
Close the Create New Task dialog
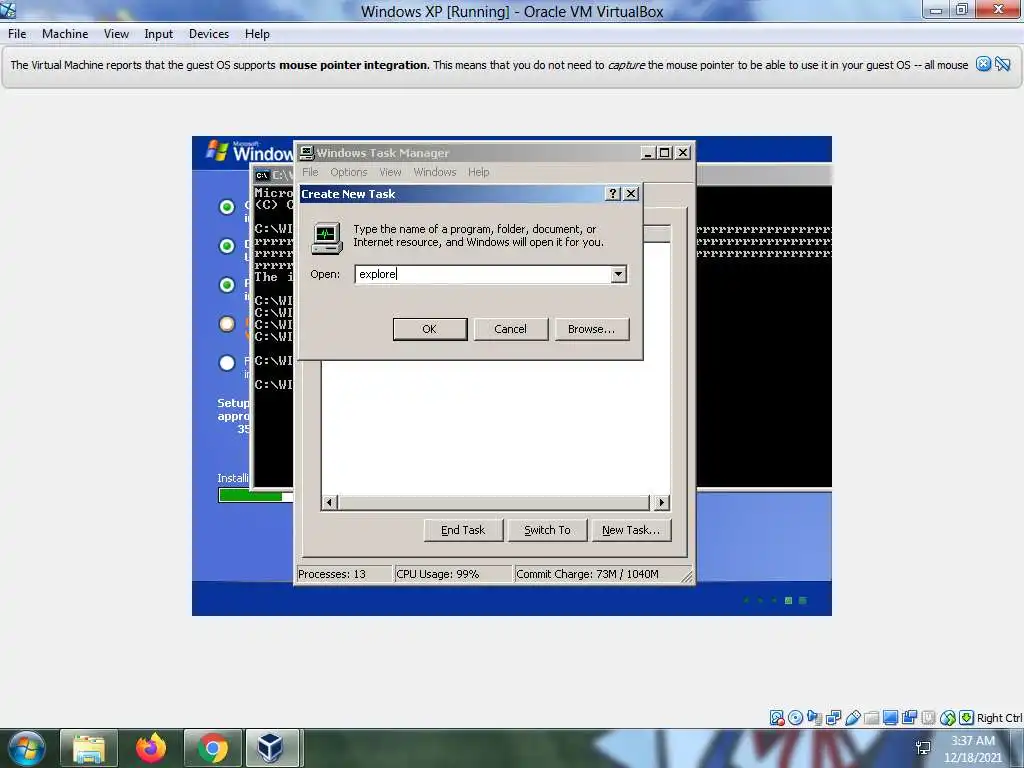coord(631,193)
